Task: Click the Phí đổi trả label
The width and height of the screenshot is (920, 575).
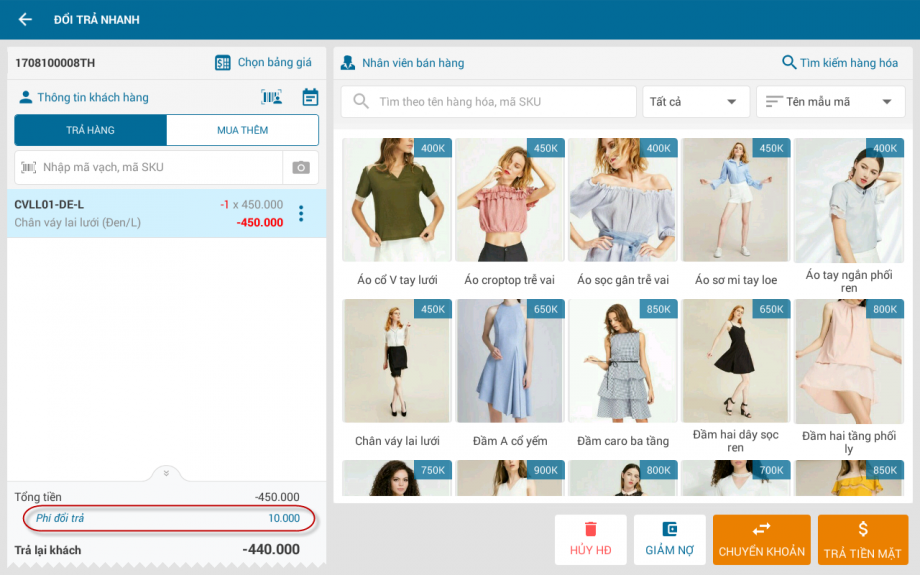Action: [x=60, y=519]
